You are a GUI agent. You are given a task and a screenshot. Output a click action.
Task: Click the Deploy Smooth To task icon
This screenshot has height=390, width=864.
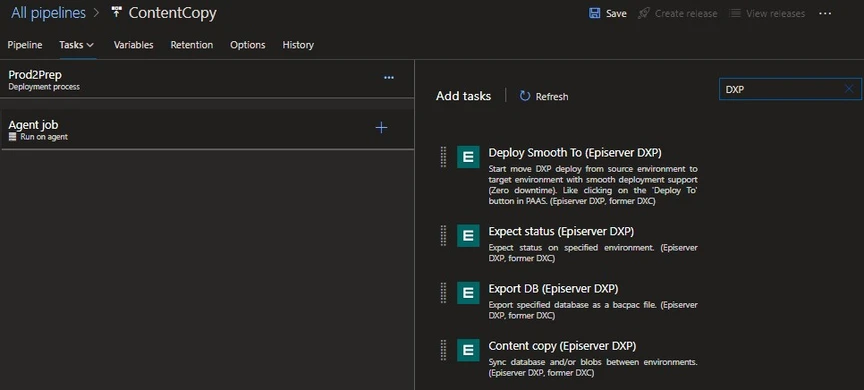468,157
